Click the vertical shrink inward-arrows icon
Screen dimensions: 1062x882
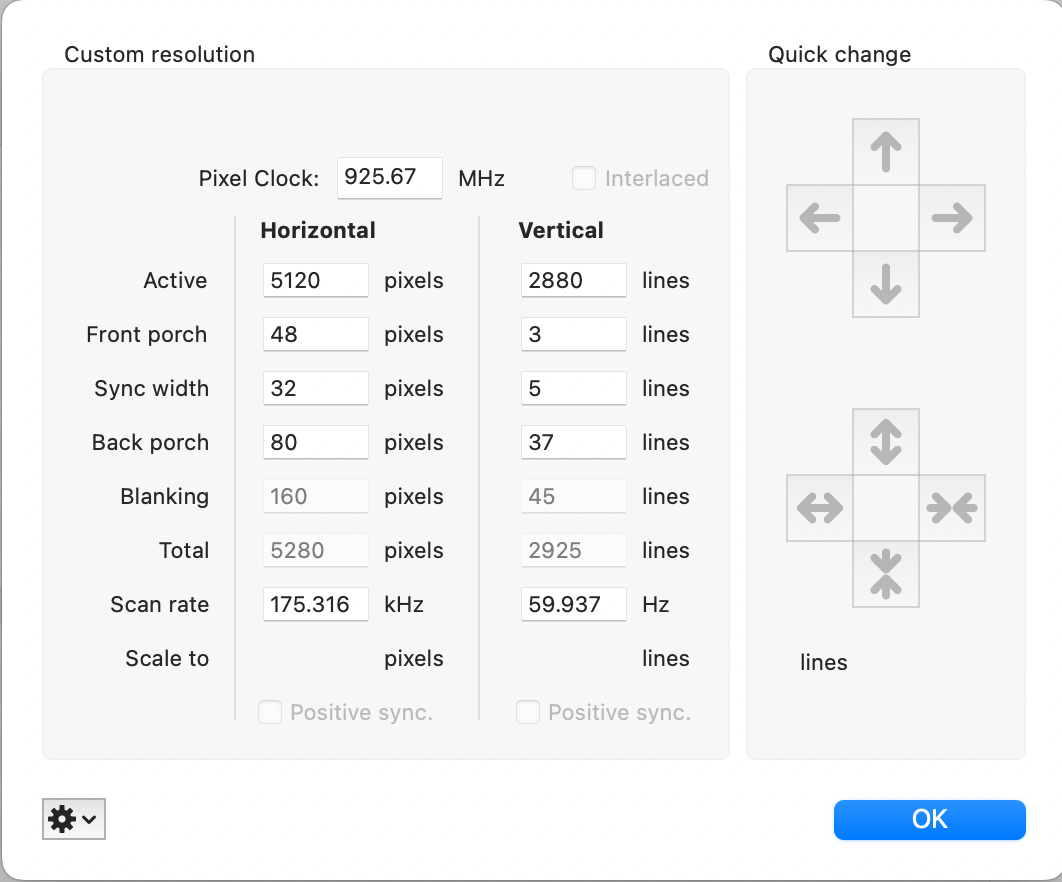click(x=885, y=574)
